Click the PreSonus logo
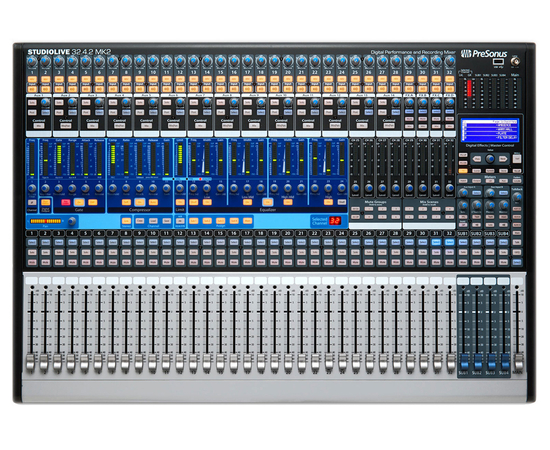 tap(484, 54)
